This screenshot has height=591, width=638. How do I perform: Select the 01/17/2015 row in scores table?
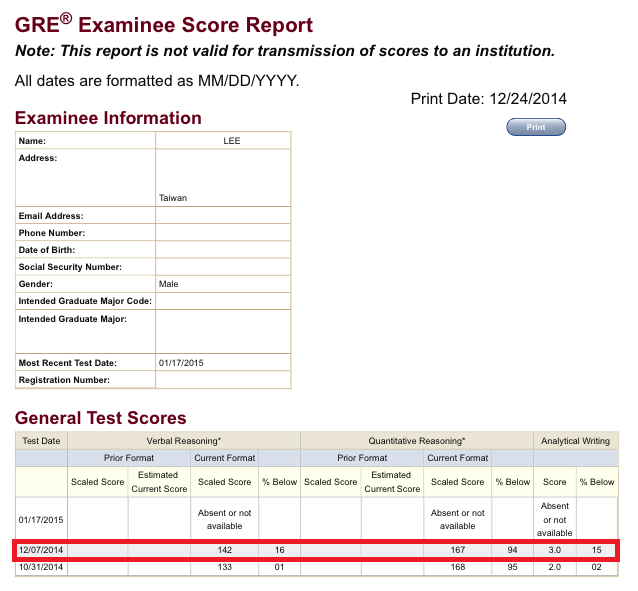tap(317, 519)
